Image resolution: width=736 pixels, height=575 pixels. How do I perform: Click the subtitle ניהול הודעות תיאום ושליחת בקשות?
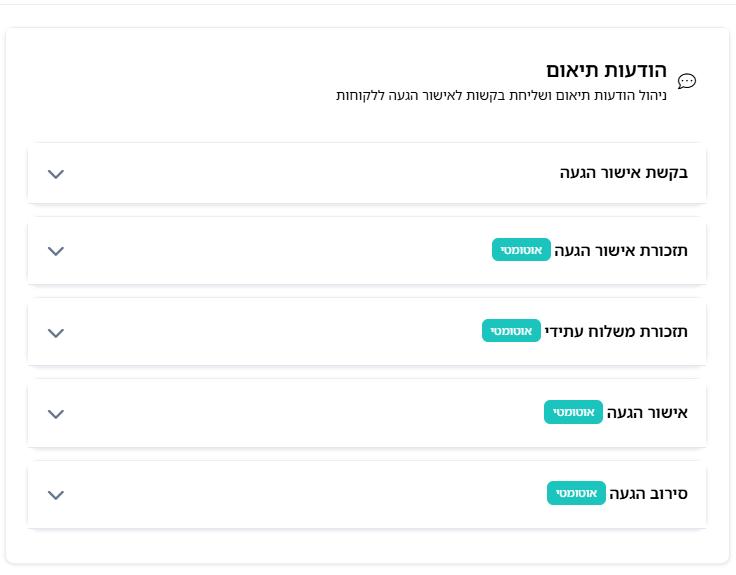[x=501, y=96]
